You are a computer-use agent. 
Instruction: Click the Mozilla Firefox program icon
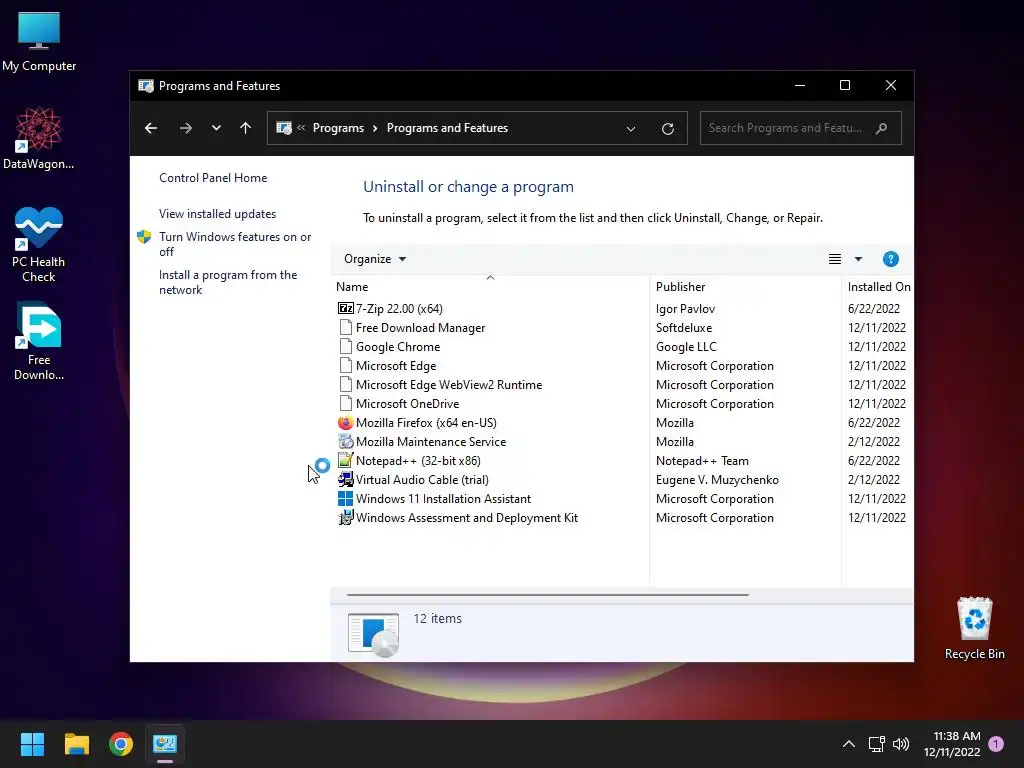[345, 423]
